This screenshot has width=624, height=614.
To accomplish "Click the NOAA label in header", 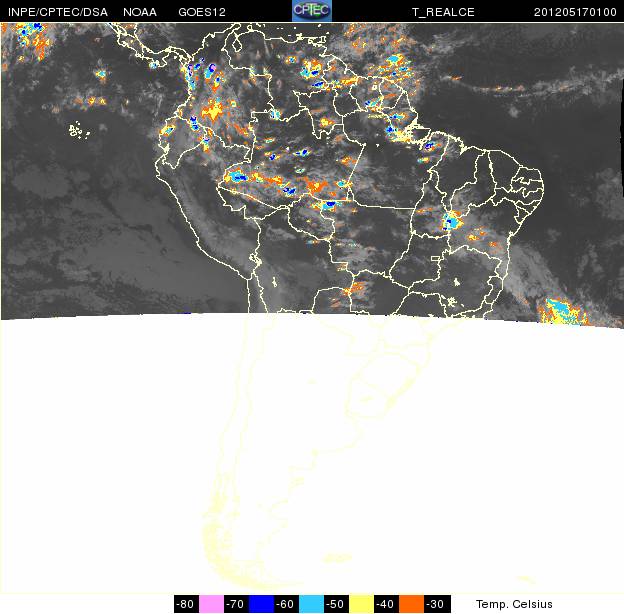I will tap(140, 12).
